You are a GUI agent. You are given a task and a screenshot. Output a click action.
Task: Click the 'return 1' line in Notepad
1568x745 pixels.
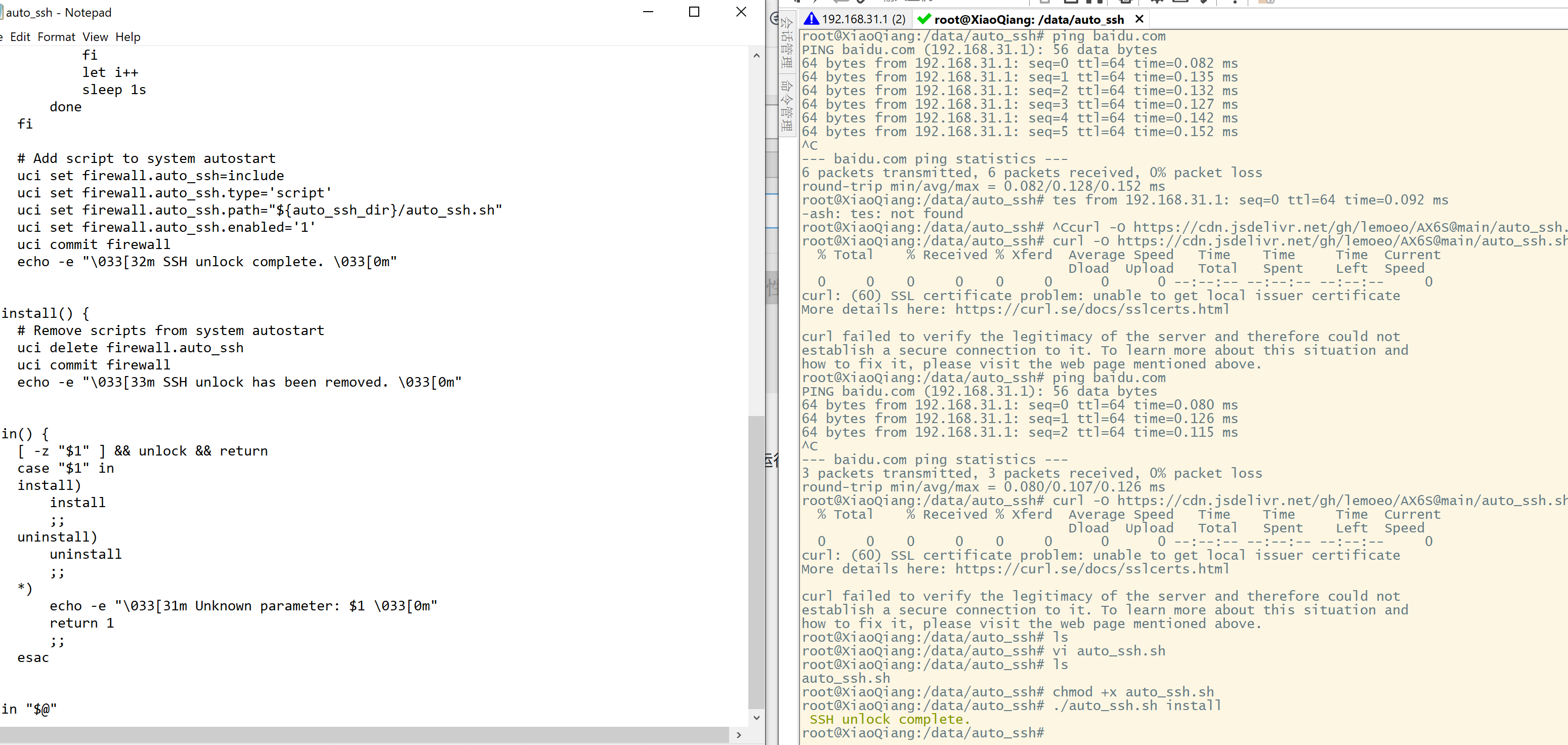[81, 623]
